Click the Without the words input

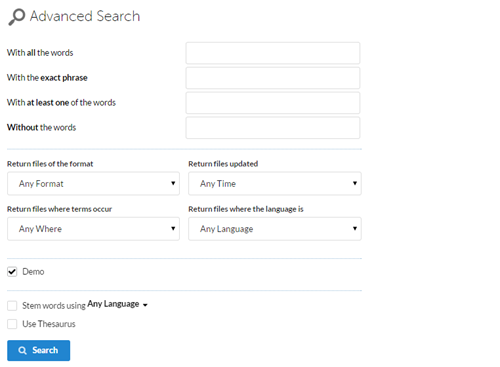point(273,128)
